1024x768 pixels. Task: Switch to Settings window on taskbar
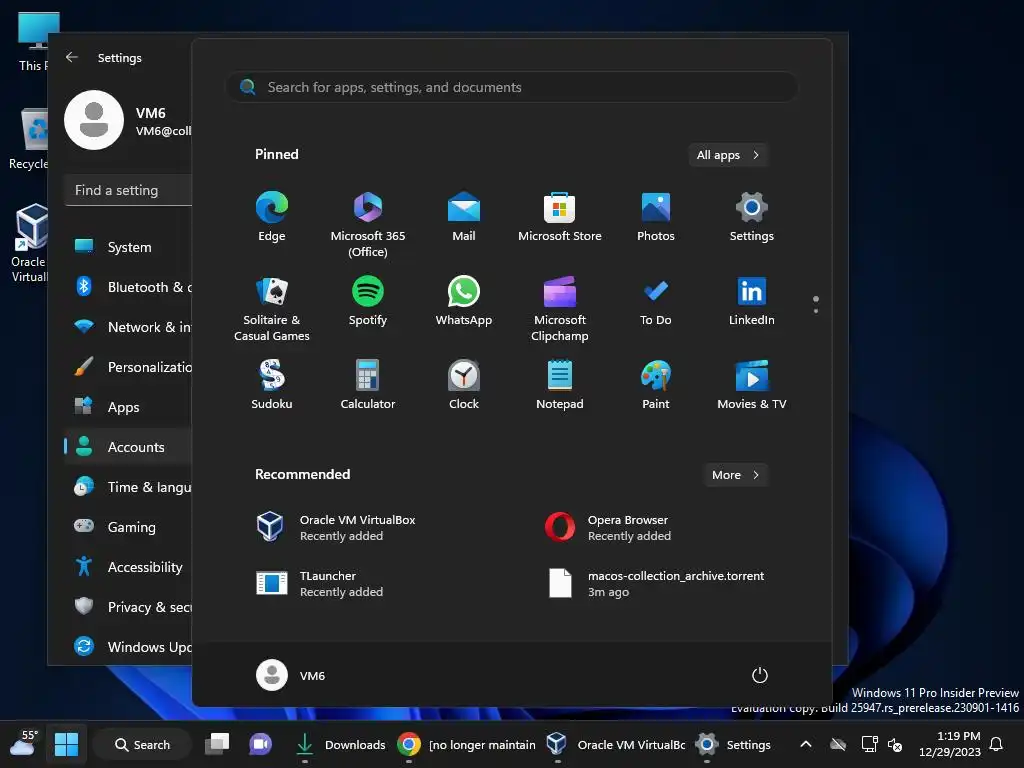click(734, 744)
